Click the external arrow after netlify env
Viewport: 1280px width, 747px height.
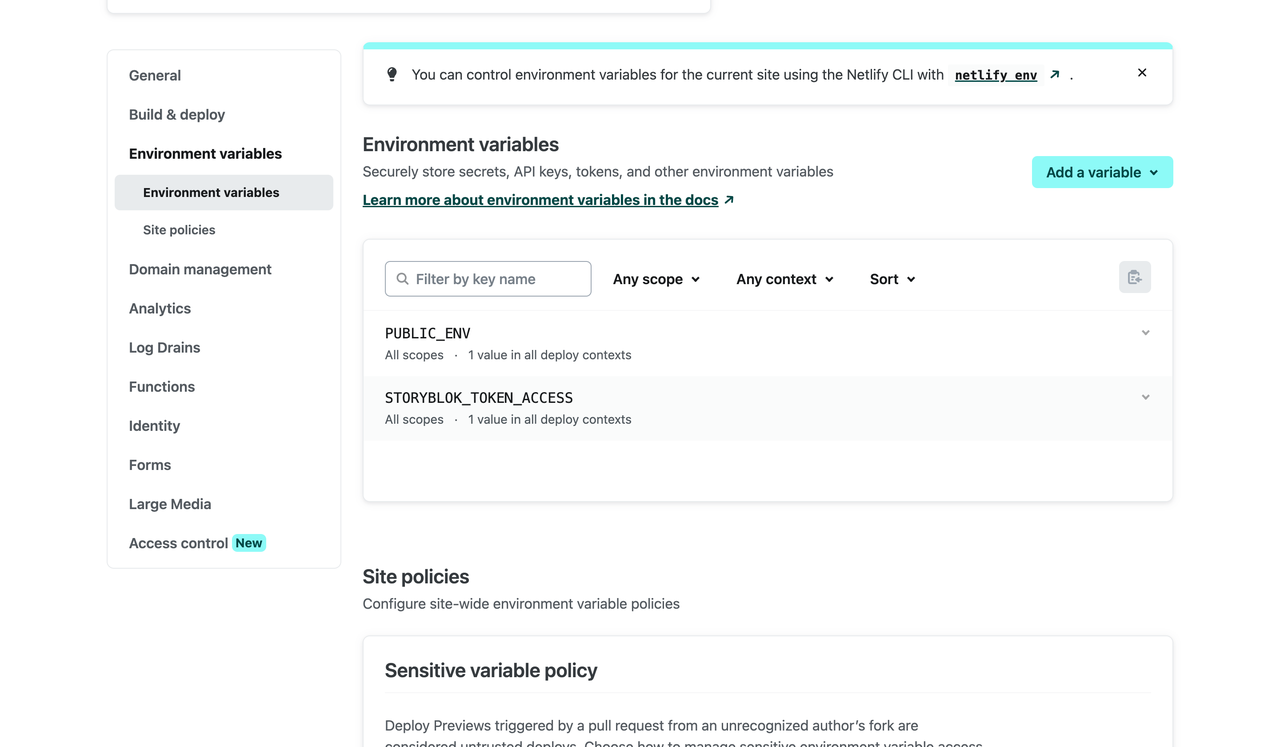point(1055,74)
